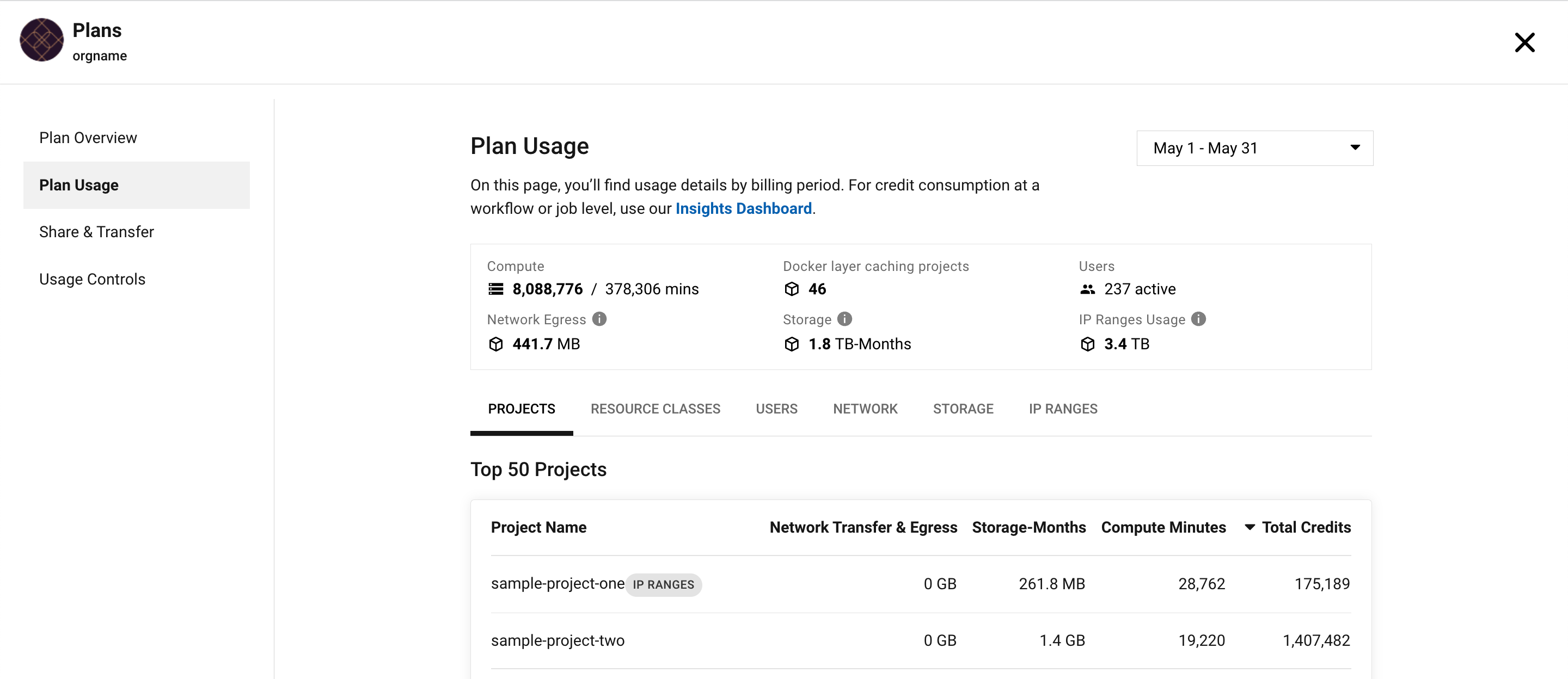The height and width of the screenshot is (679, 1568).
Task: Show info tooltip for Network Egress
Action: 599,319
